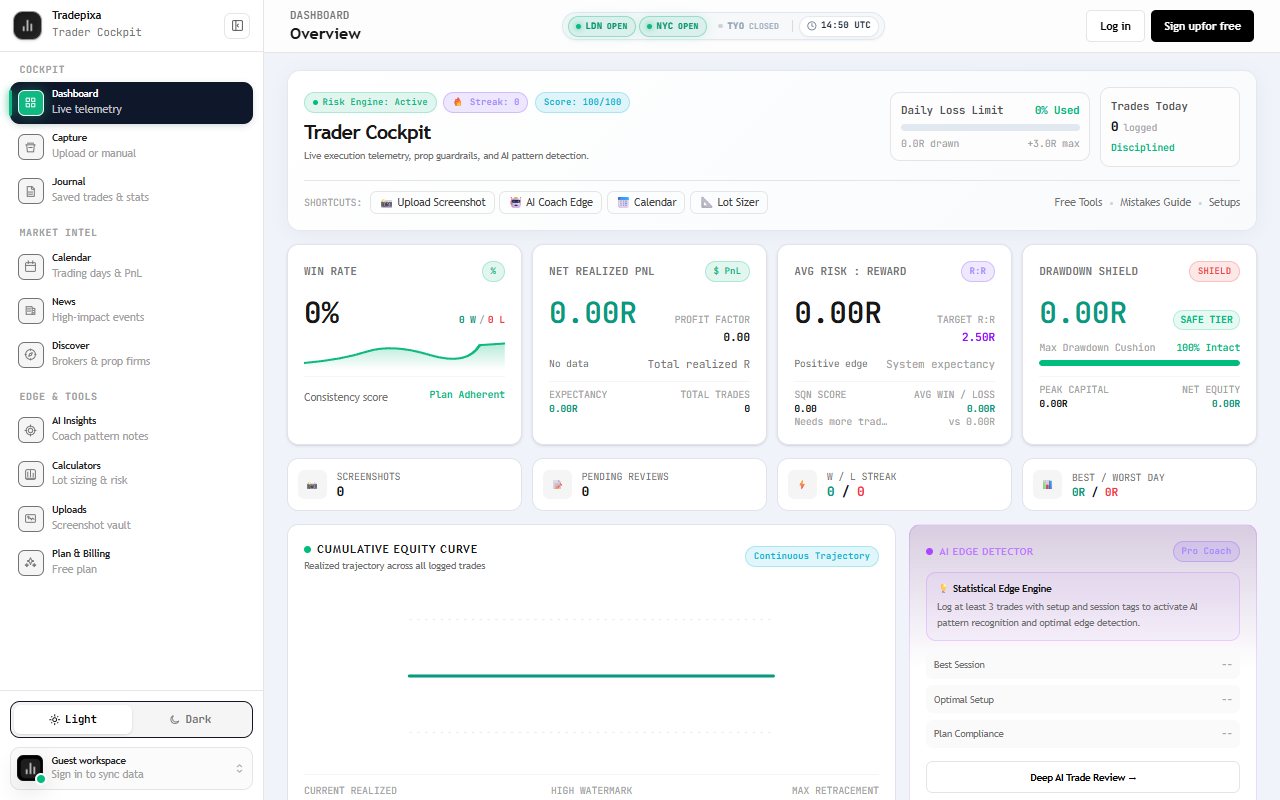Click the Calendar icon under Market Intel

(31, 266)
